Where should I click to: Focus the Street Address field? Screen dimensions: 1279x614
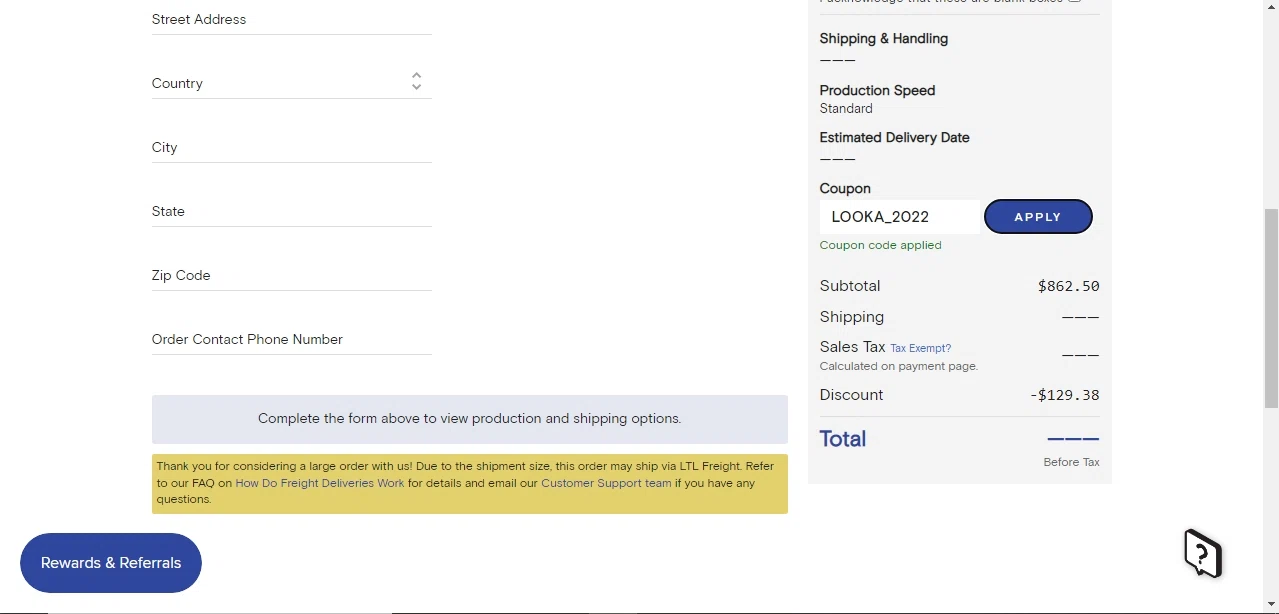[x=291, y=19]
